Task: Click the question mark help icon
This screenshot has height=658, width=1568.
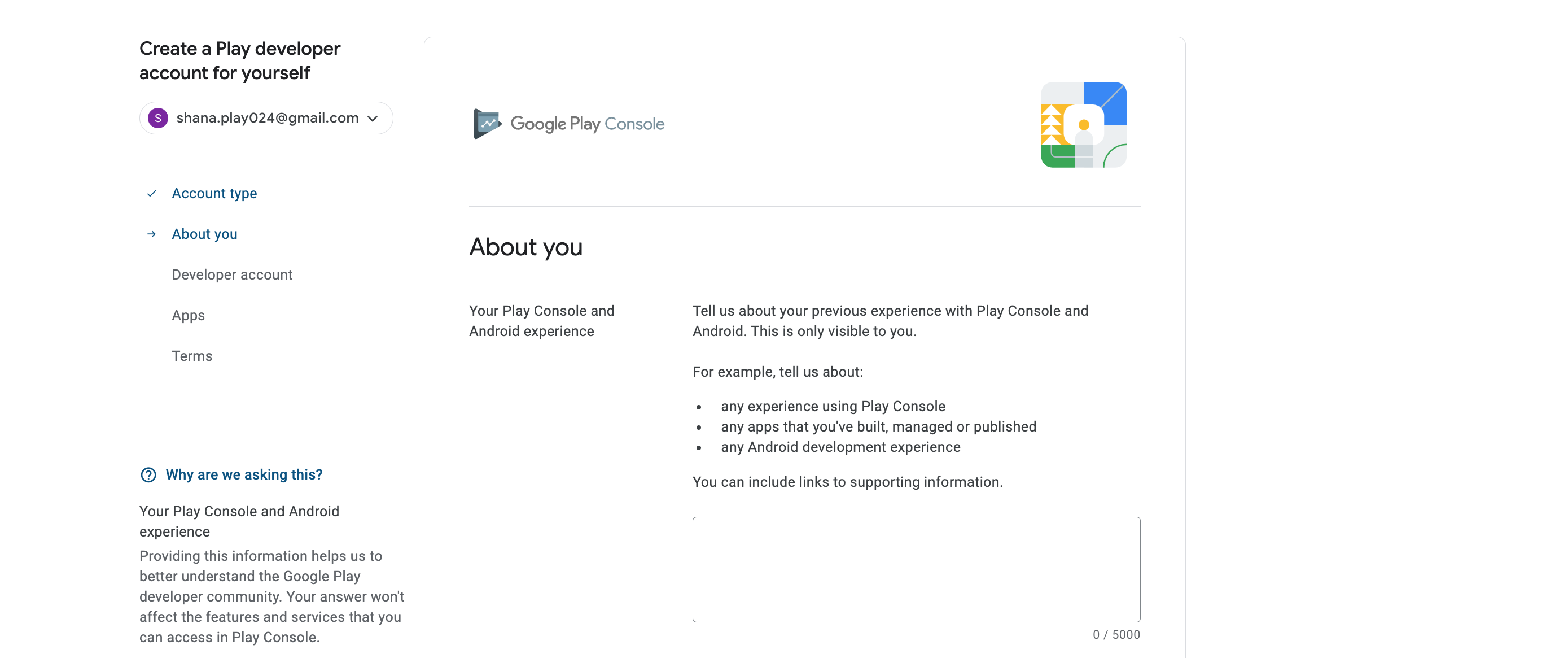Action: [x=148, y=475]
